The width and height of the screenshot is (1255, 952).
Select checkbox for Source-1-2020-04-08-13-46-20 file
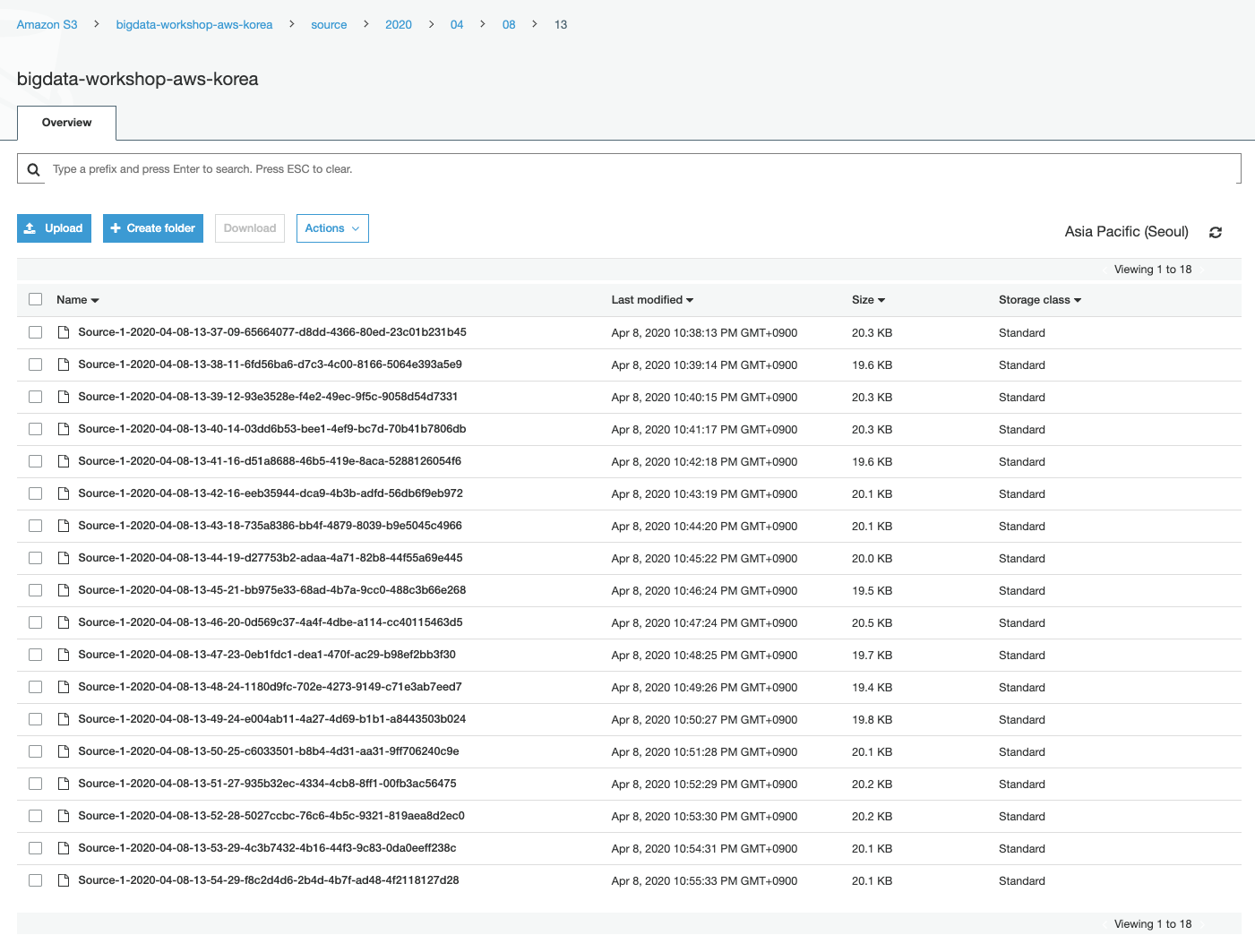[36, 622]
